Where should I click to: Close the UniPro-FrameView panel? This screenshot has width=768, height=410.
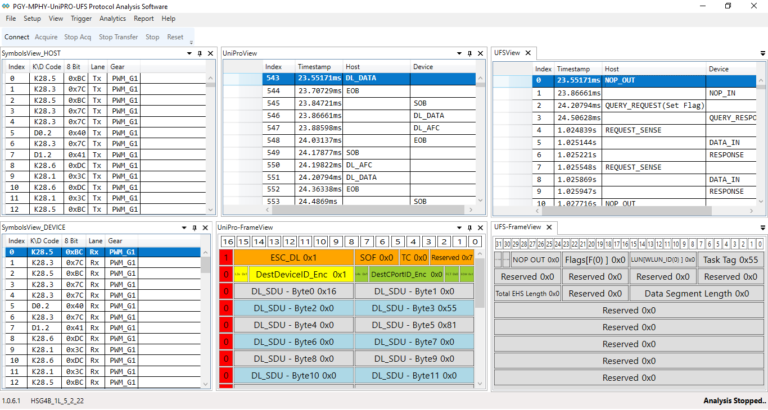pyautogui.click(x=480, y=228)
